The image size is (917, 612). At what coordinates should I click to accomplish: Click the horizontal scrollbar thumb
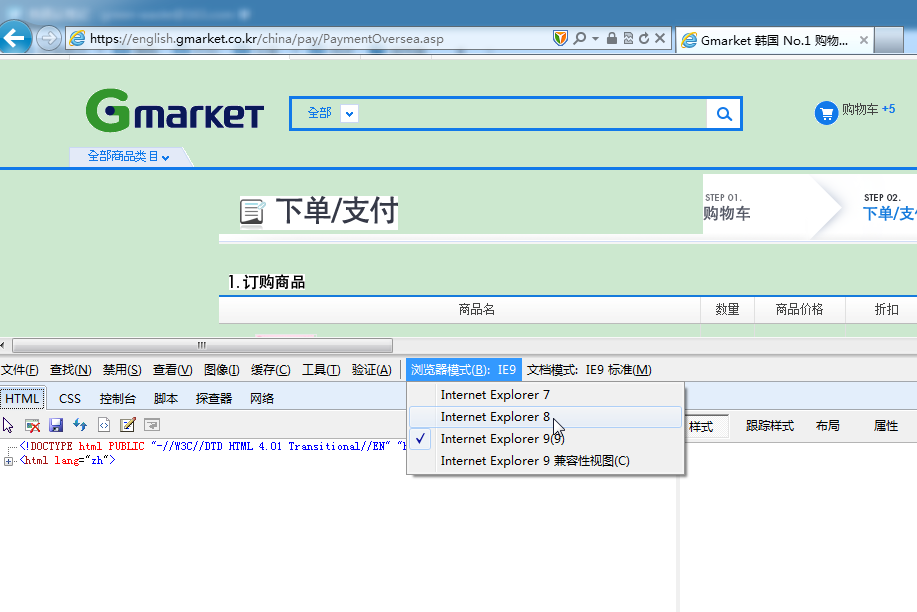pos(202,345)
